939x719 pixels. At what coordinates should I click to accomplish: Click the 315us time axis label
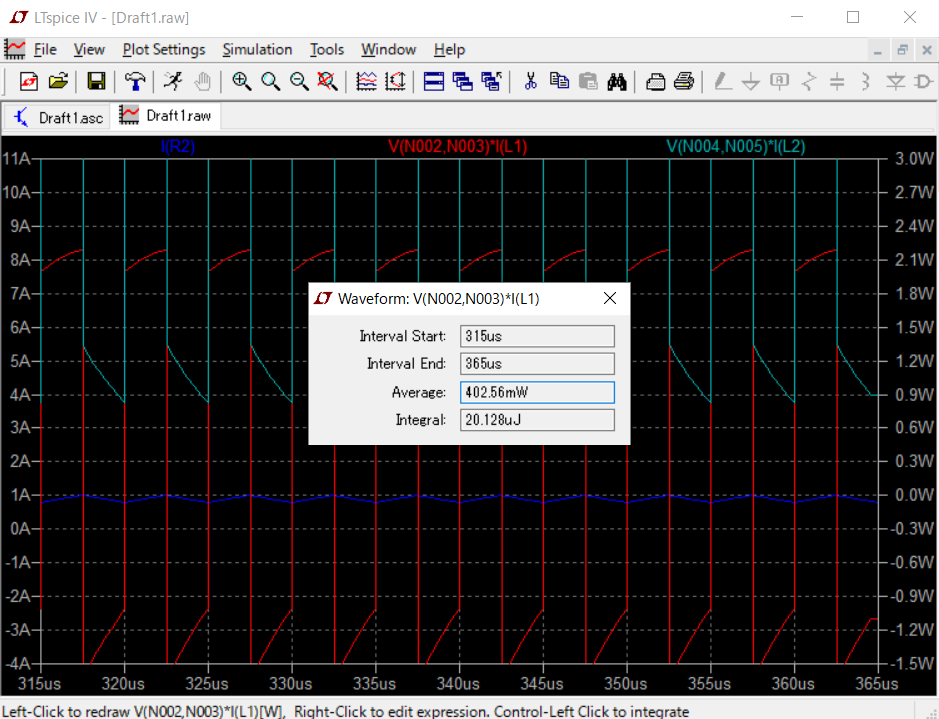(40, 684)
